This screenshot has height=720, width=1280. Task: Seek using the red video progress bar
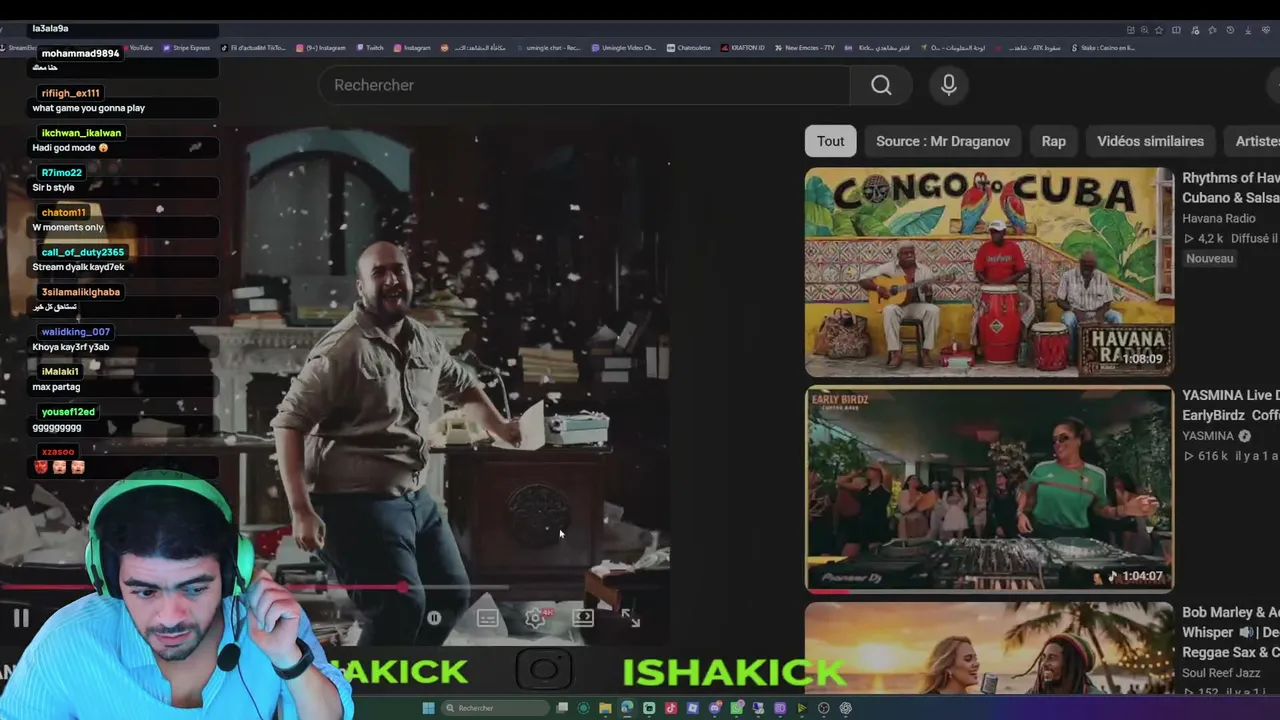click(x=335, y=587)
